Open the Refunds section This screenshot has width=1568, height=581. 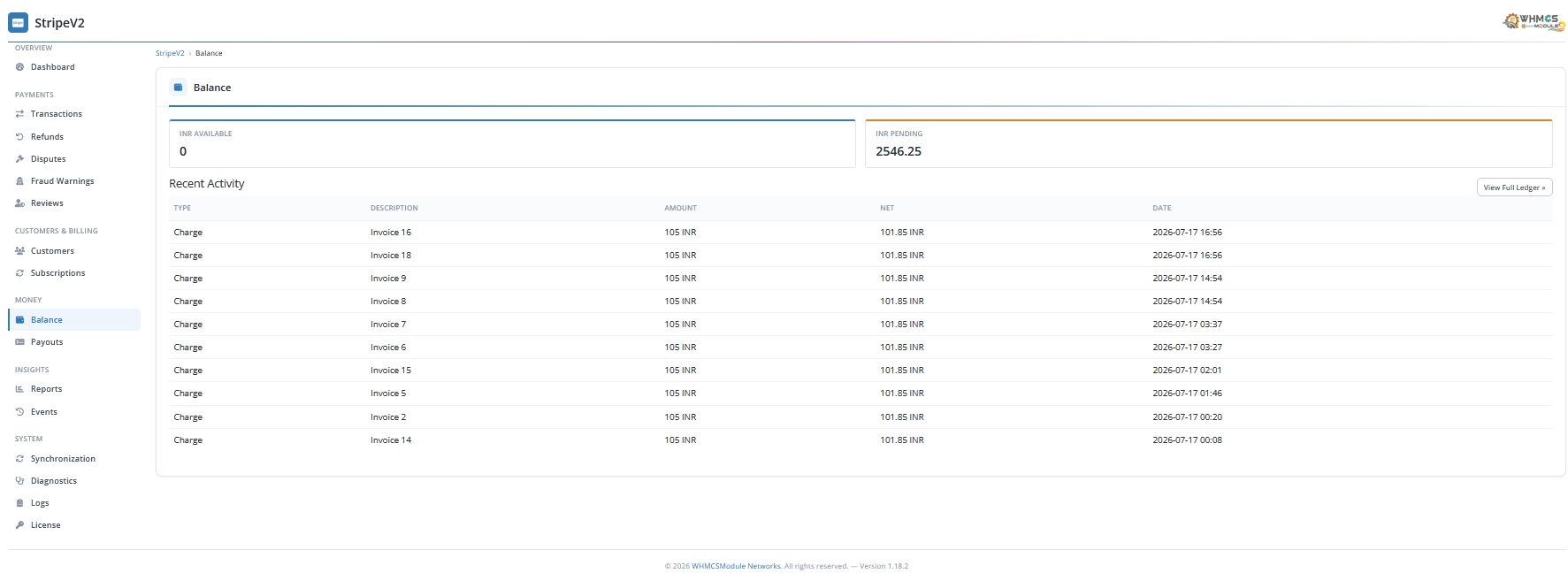point(74,137)
